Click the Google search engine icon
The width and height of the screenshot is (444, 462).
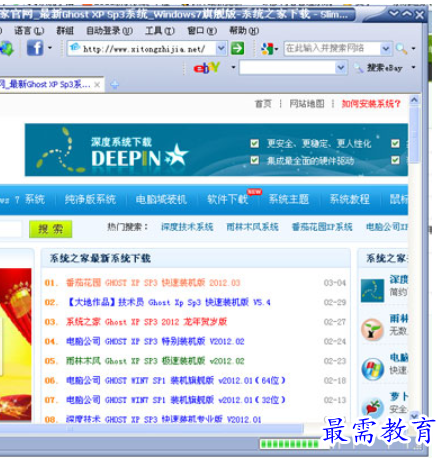point(267,49)
